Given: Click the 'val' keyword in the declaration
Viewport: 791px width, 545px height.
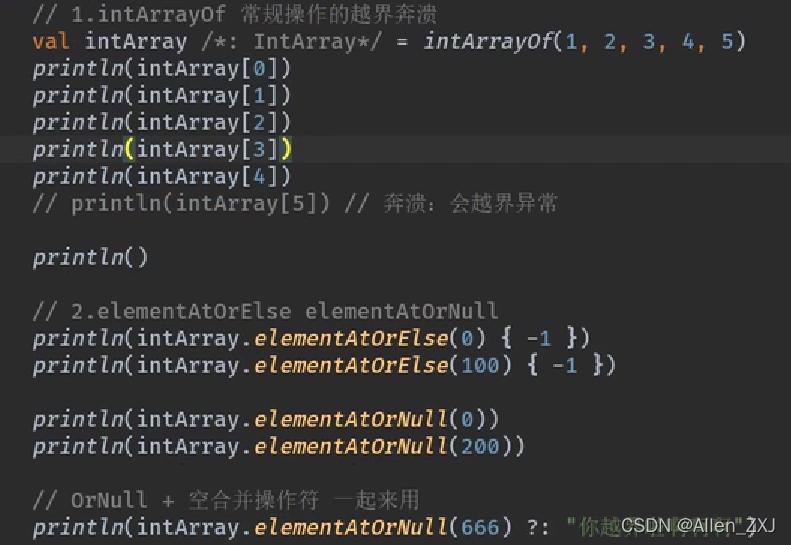Looking at the screenshot, I should (51, 41).
